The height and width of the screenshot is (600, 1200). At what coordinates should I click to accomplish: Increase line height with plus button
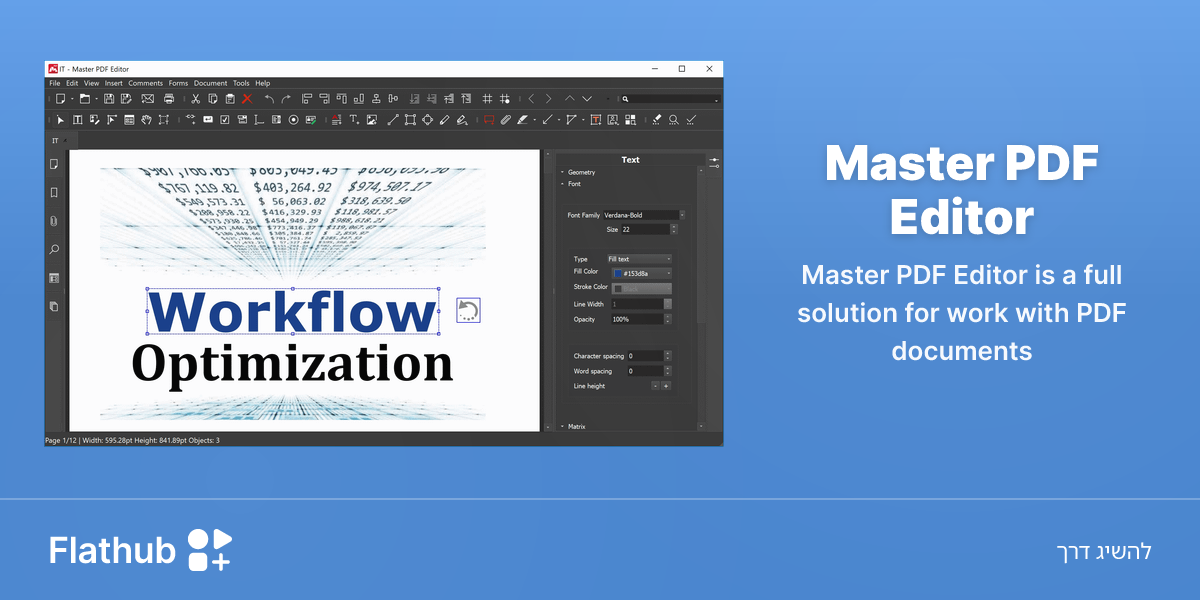click(666, 386)
